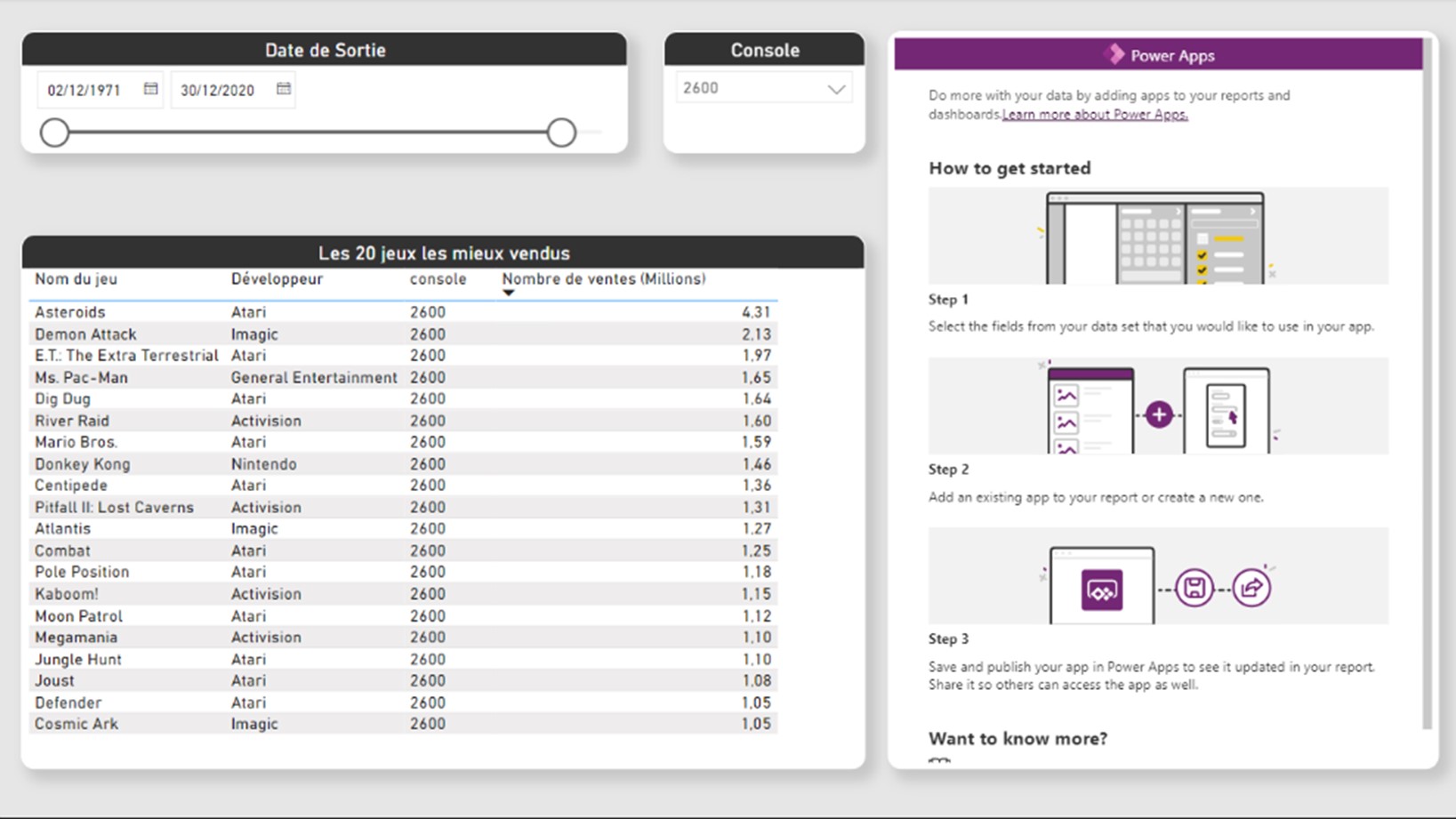This screenshot has height=819, width=1456.
Task: Select the Centipede cell
Action: (71, 486)
